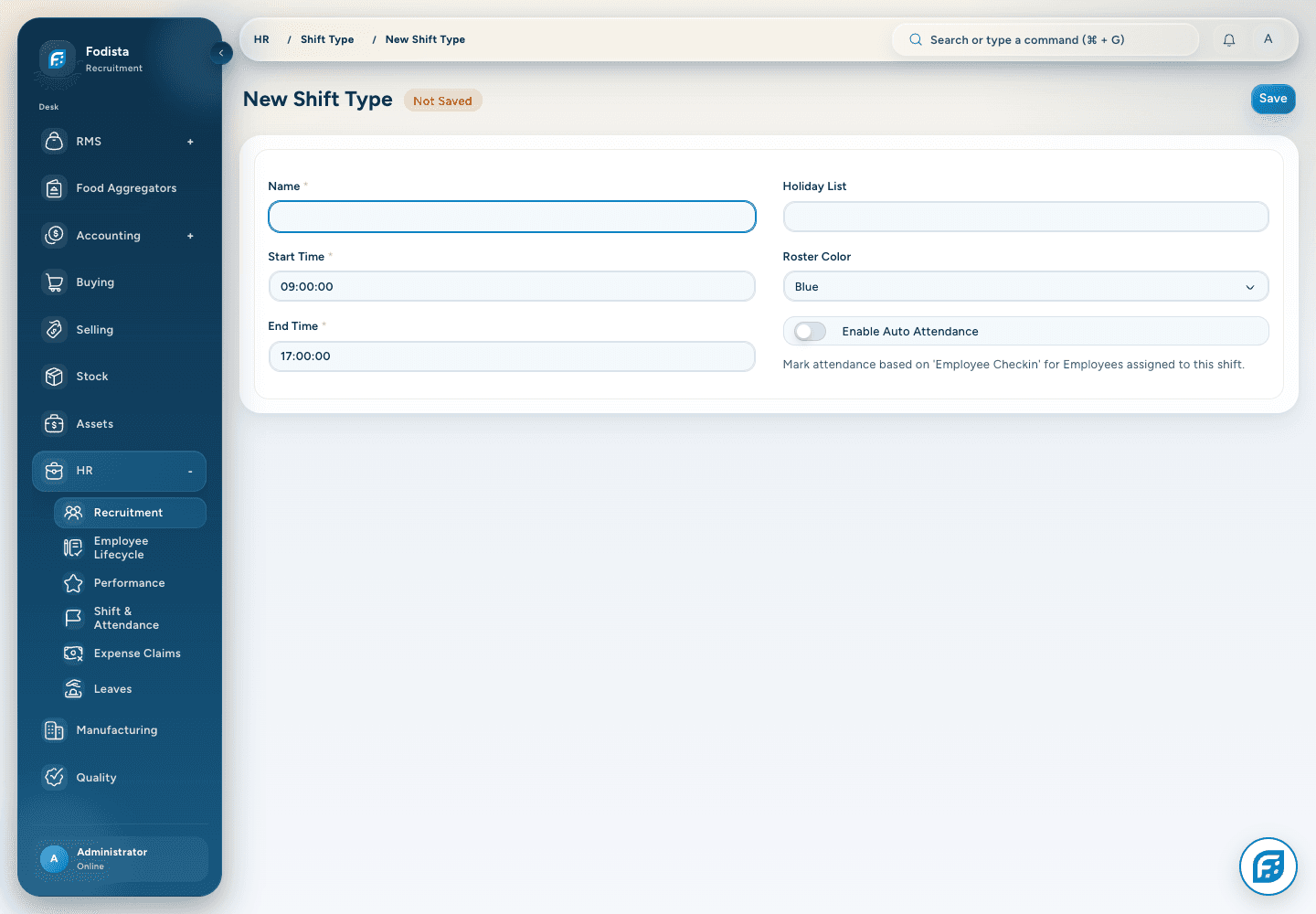Click the Performance star icon

coord(73,583)
